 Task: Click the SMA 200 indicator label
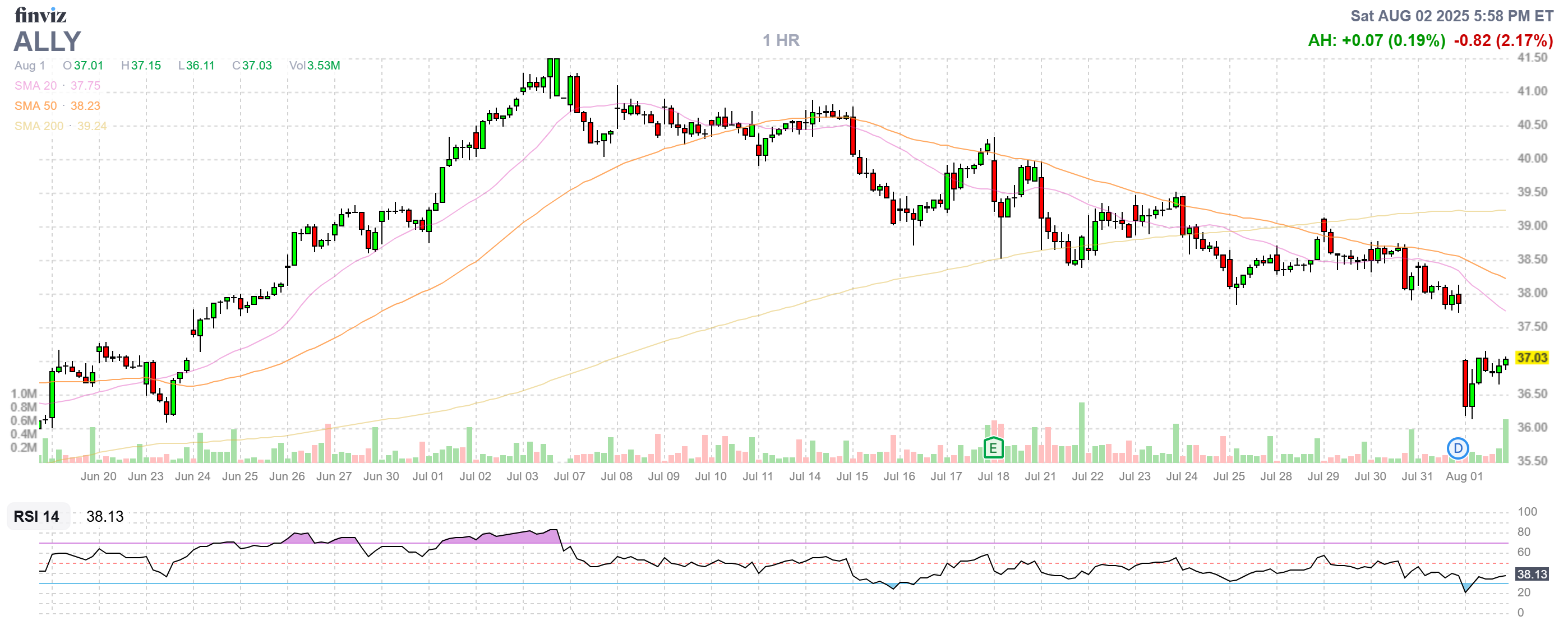[38, 126]
